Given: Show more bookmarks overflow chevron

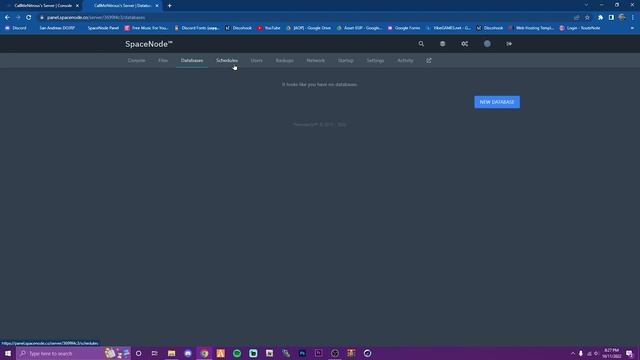Looking at the screenshot, I should (x=632, y=28).
